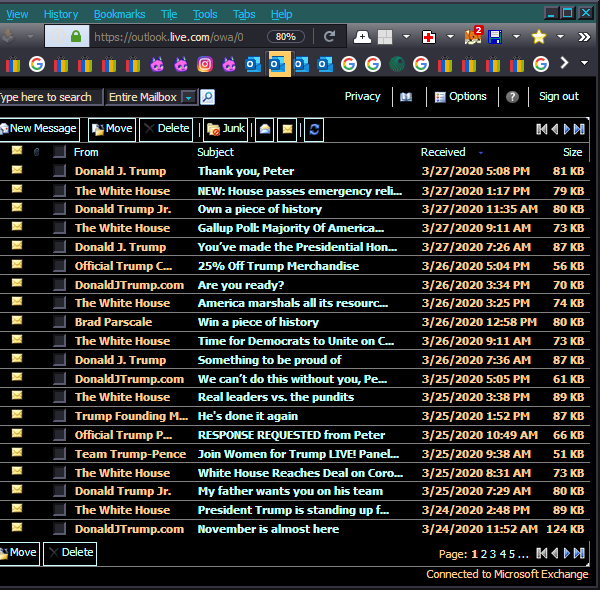Reload the page with browser refresh icon
This screenshot has height=590, width=600.
tap(329, 37)
